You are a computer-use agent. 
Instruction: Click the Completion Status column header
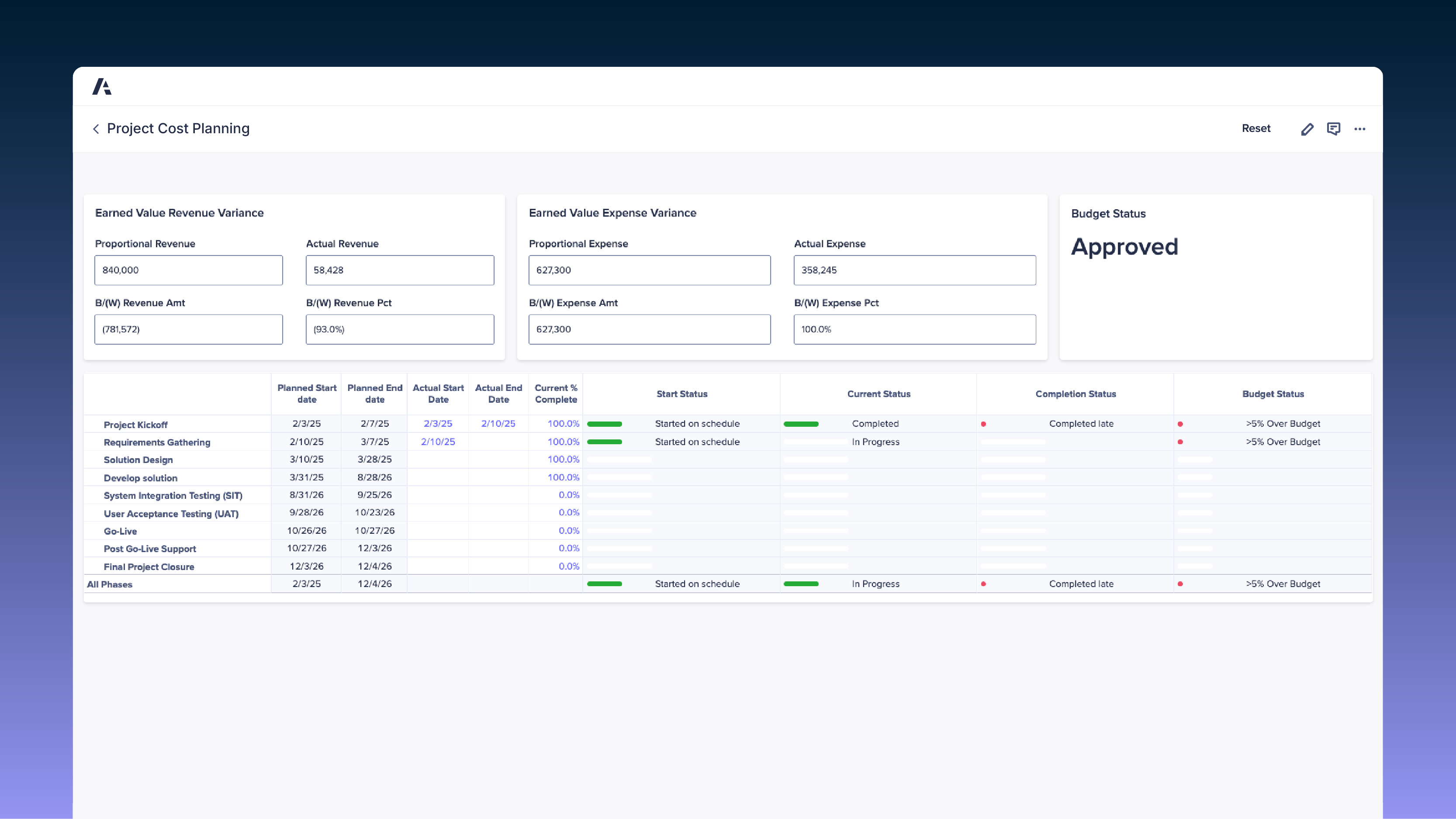tap(1075, 394)
